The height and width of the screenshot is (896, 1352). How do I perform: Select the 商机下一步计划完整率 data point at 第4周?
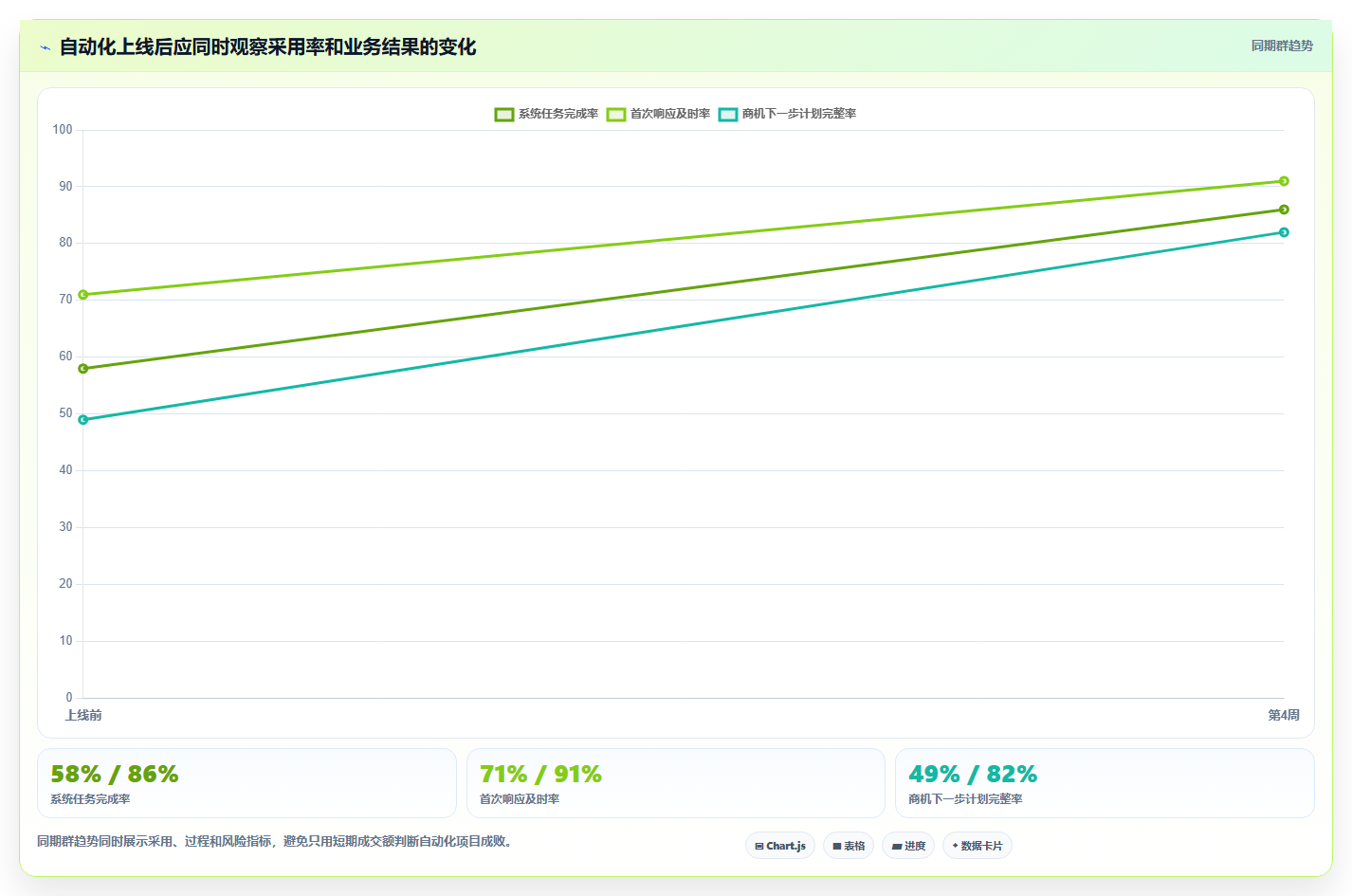[x=1284, y=232]
